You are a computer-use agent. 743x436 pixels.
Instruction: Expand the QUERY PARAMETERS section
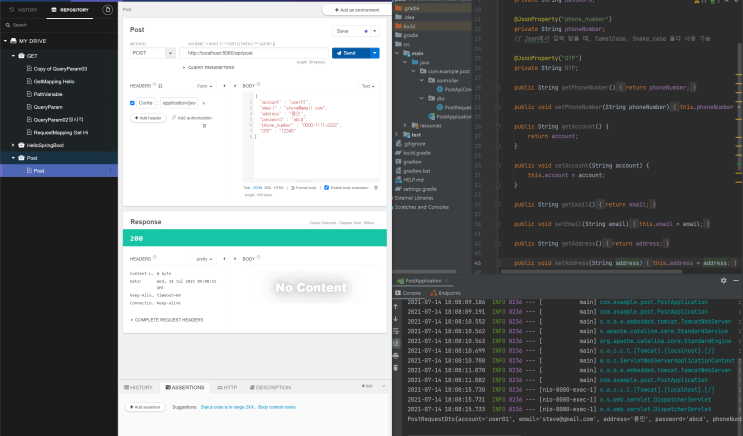(208, 67)
